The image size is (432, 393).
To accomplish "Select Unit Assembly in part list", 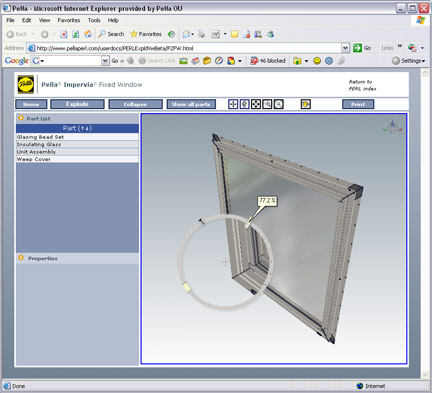I will click(x=77, y=152).
